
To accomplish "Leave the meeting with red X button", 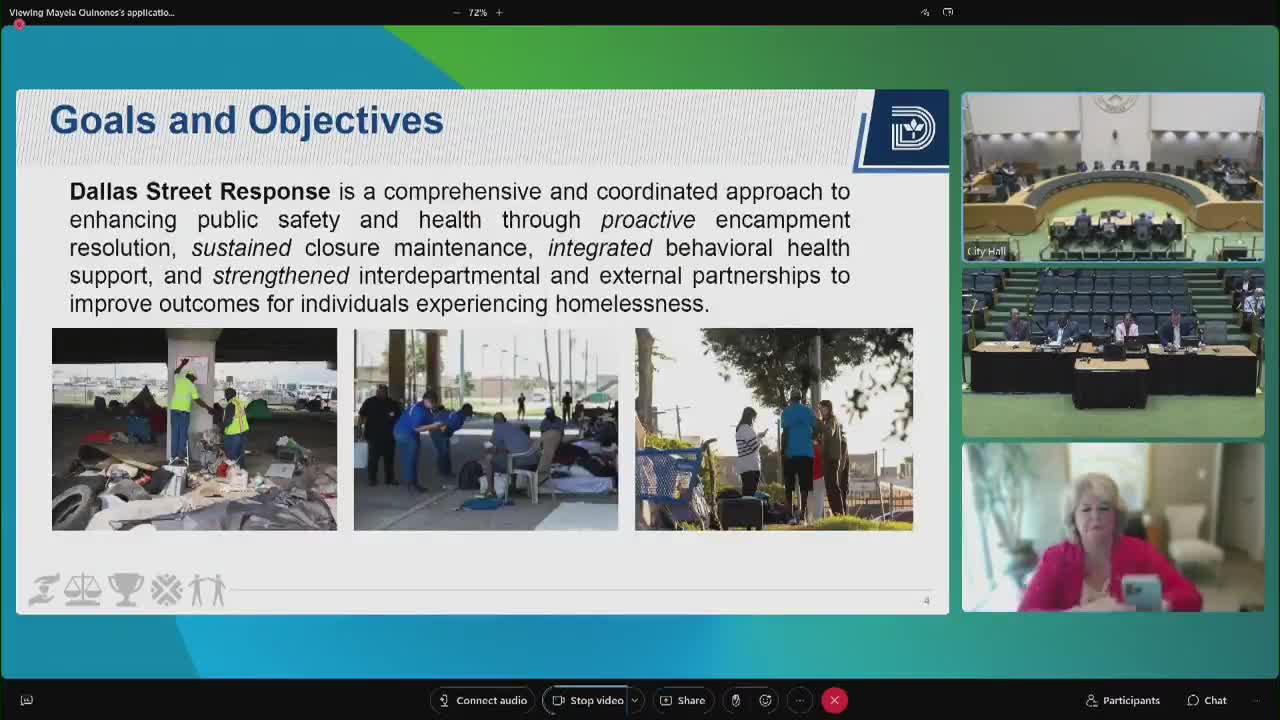I will point(834,700).
